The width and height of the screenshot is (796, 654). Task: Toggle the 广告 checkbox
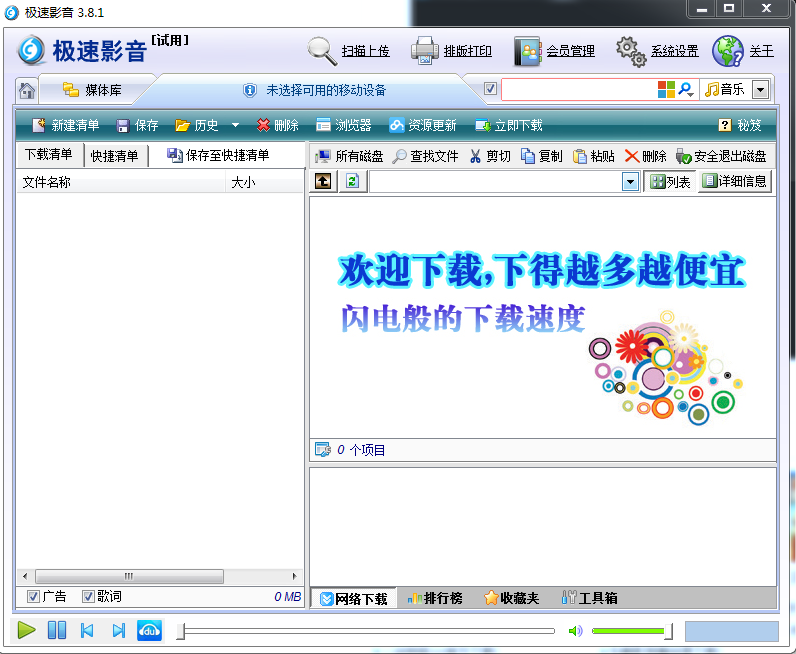34,597
